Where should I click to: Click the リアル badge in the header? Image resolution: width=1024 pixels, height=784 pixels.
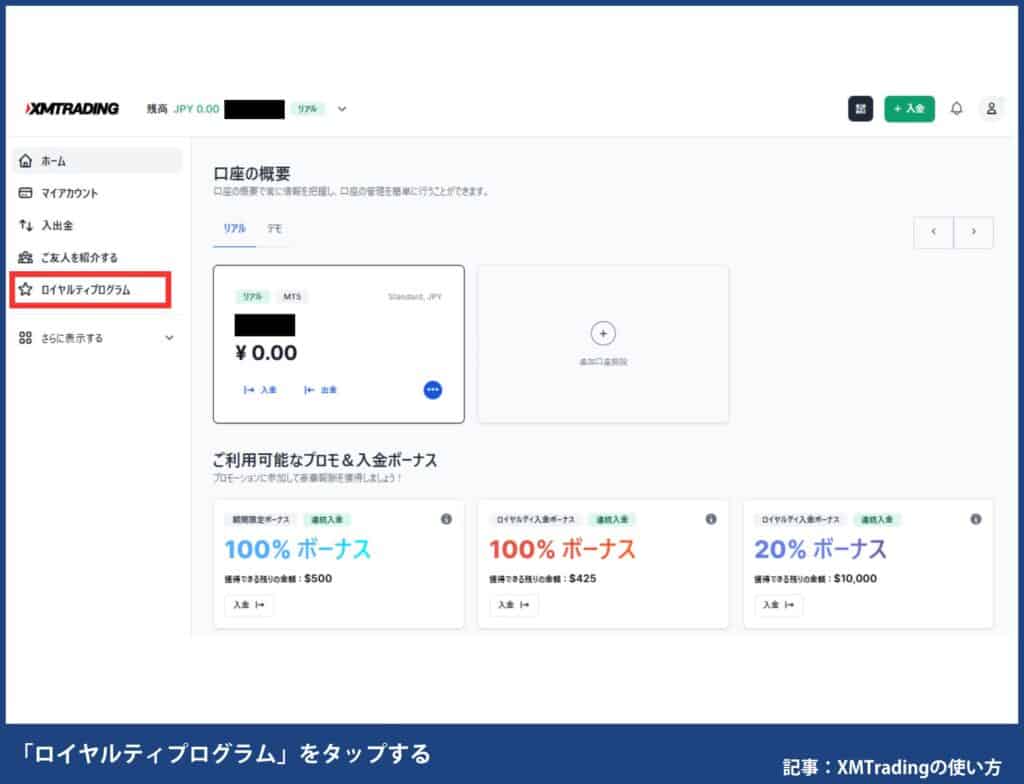pos(308,109)
